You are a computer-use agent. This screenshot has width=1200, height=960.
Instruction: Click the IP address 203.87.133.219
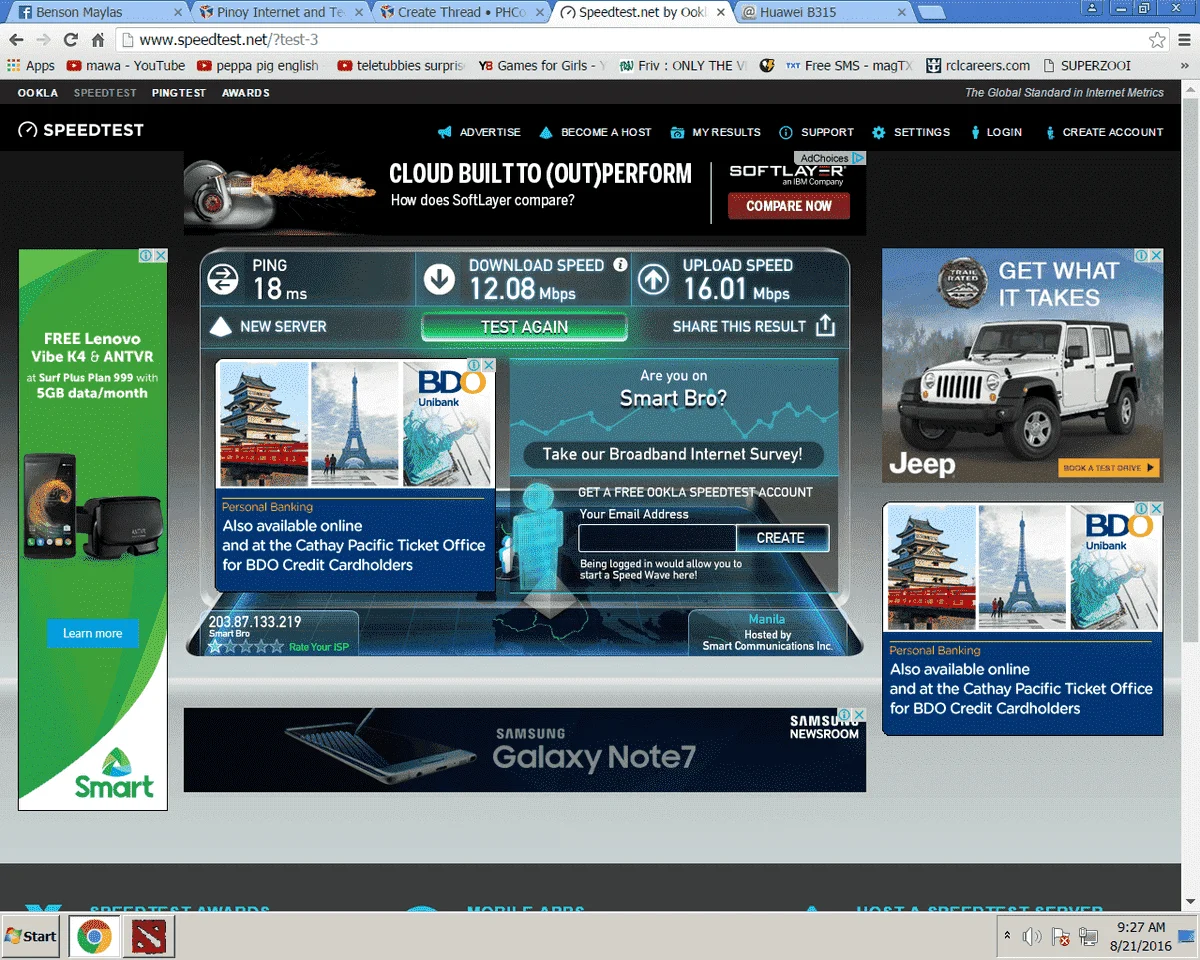pos(255,622)
